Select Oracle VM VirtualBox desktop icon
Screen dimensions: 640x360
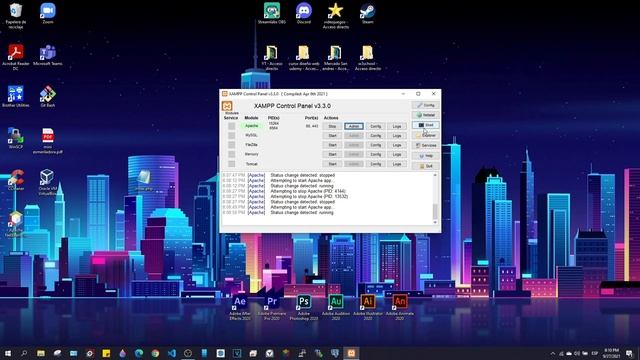(x=48, y=182)
